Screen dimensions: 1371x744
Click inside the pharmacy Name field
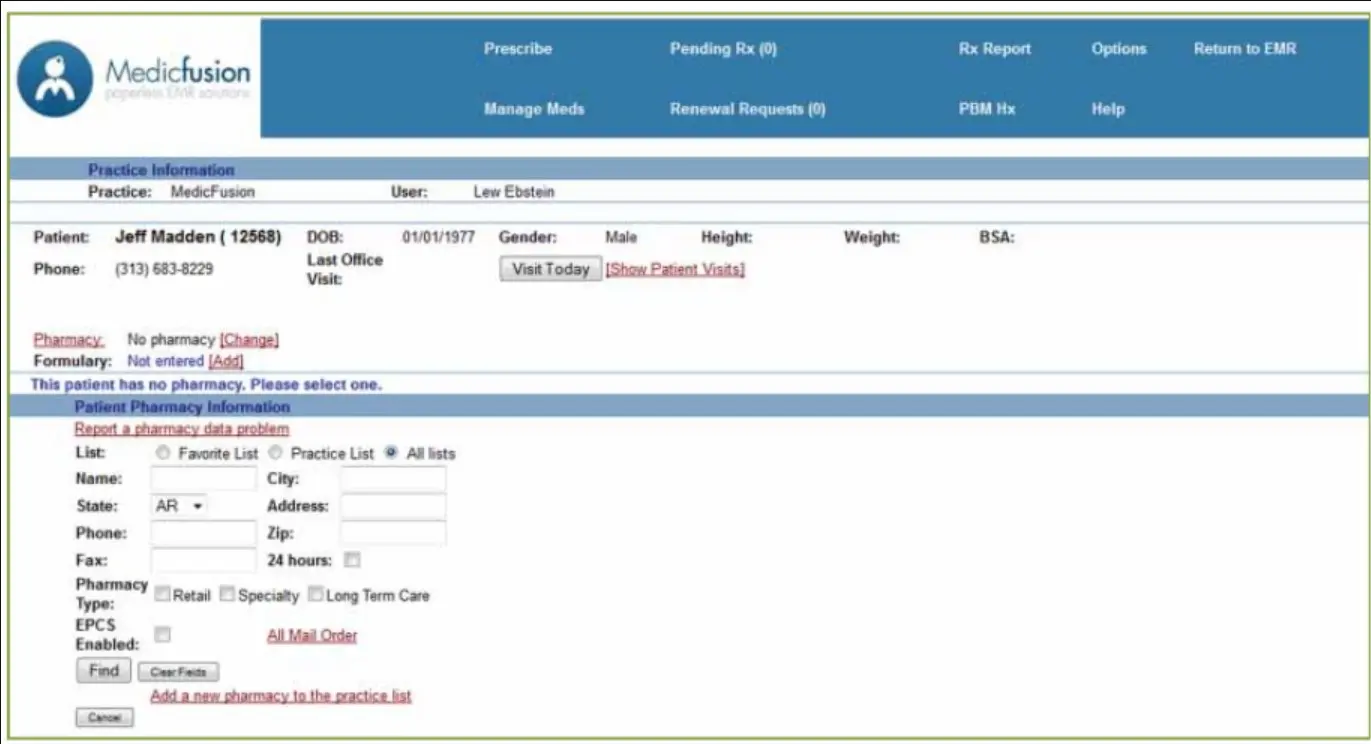click(x=203, y=479)
